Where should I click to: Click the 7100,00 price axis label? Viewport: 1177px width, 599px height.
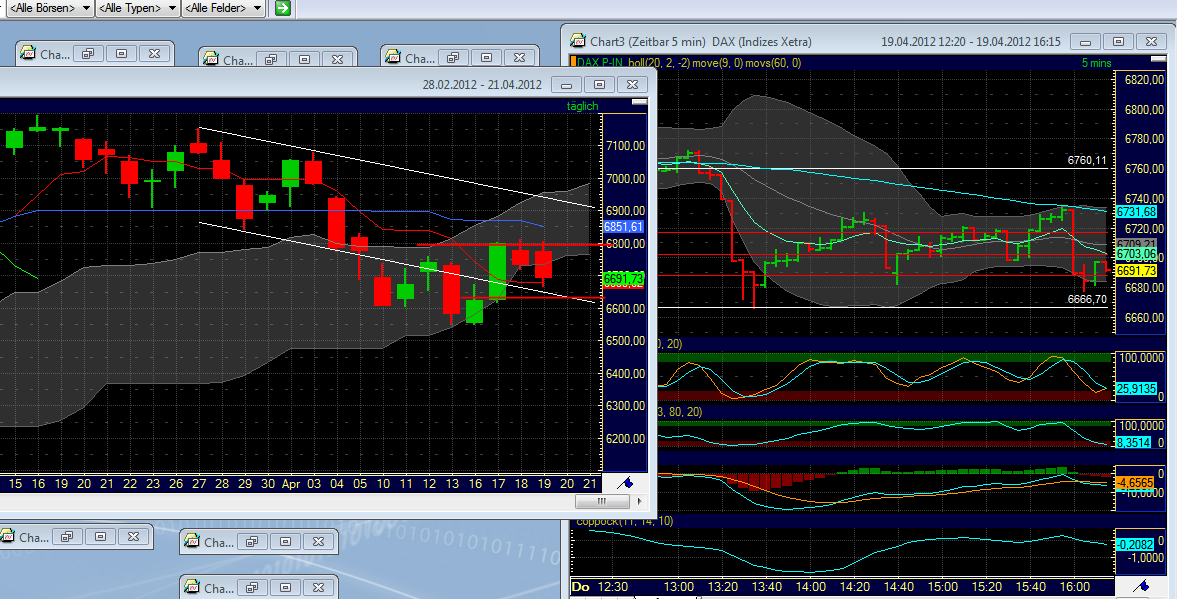(625, 146)
